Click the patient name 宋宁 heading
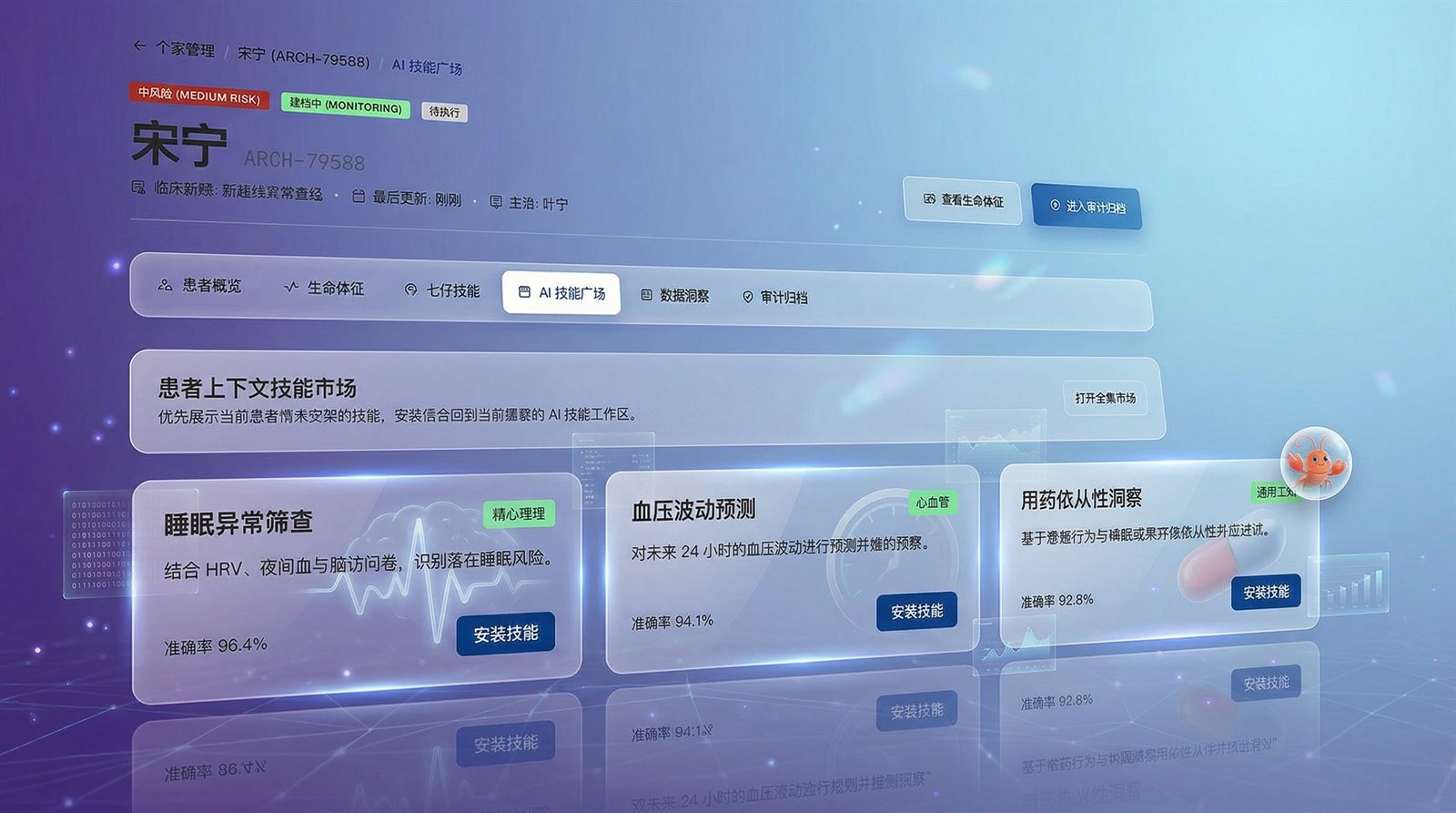This screenshot has width=1456, height=813. pos(178,145)
